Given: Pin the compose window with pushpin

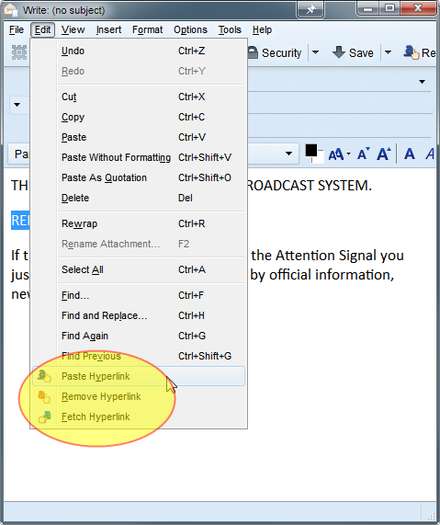Looking at the screenshot, I should pos(310,9).
